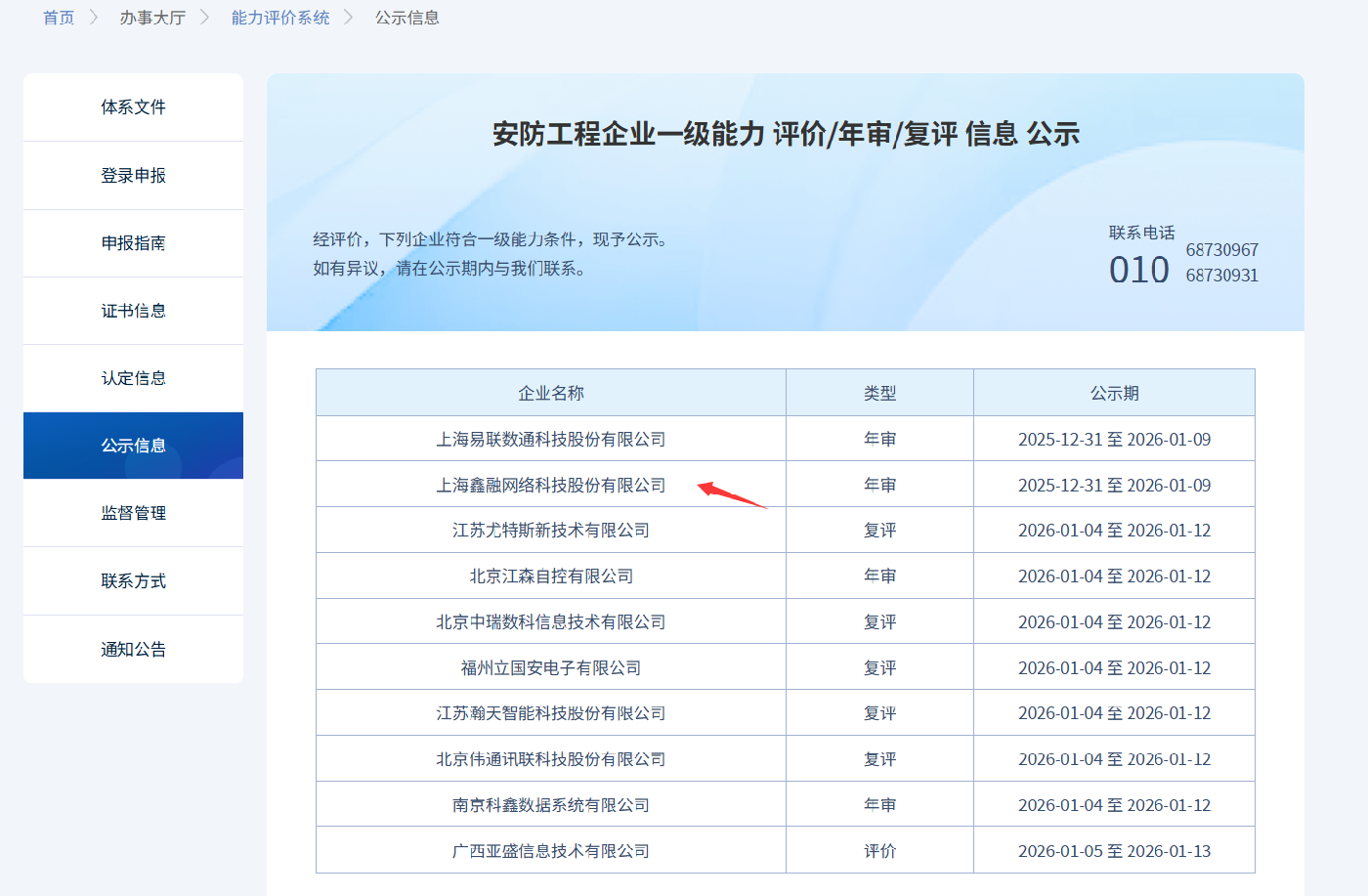Open 认定信息 in the left menu
This screenshot has width=1368, height=896.
pos(132,377)
